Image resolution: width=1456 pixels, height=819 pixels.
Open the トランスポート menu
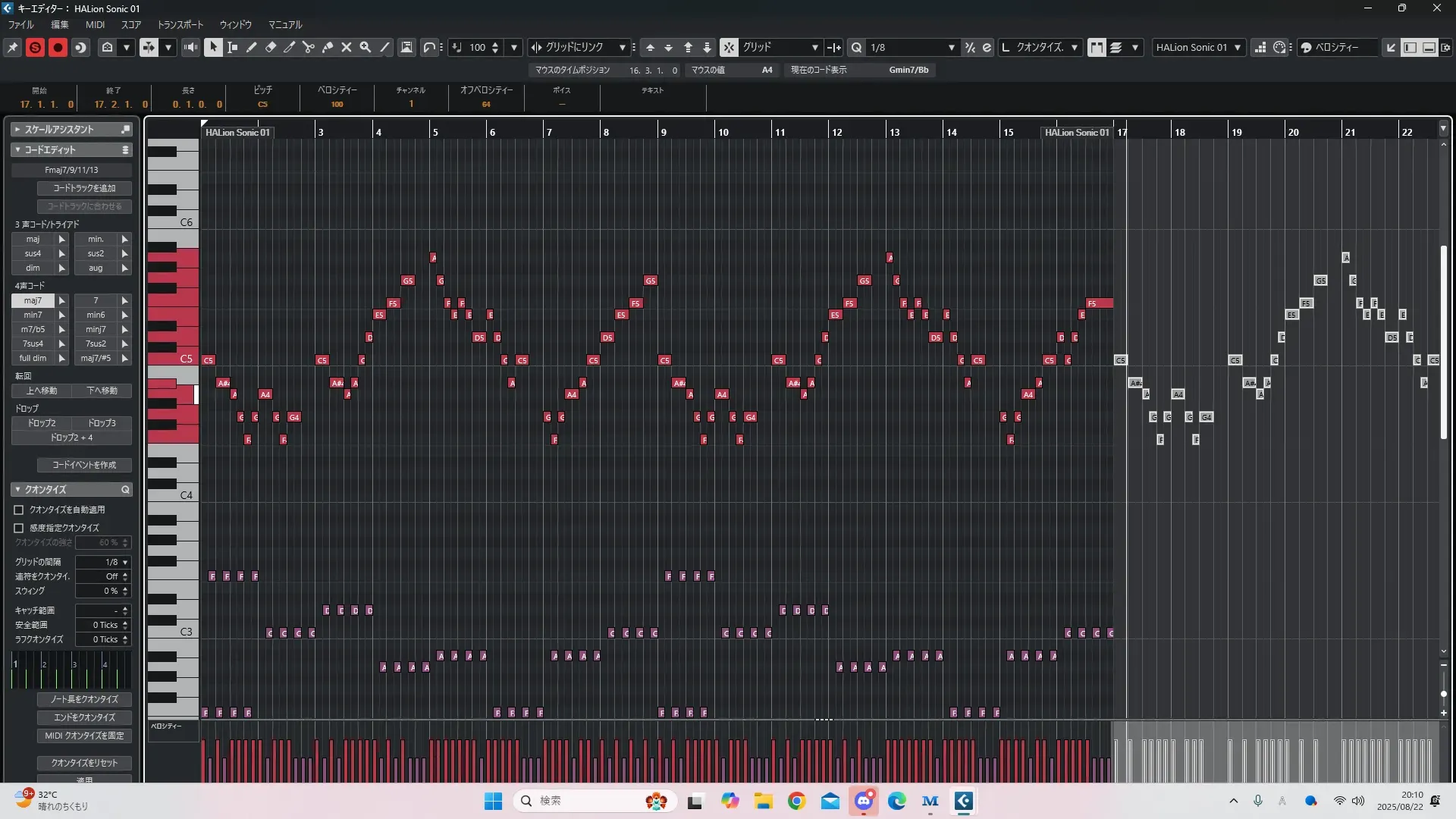coord(180,25)
